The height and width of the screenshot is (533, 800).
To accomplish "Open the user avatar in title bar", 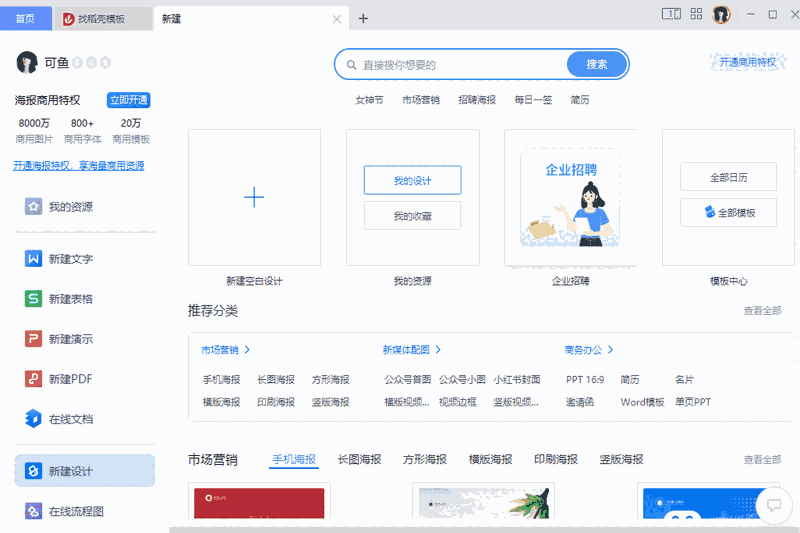I will pyautogui.click(x=721, y=14).
